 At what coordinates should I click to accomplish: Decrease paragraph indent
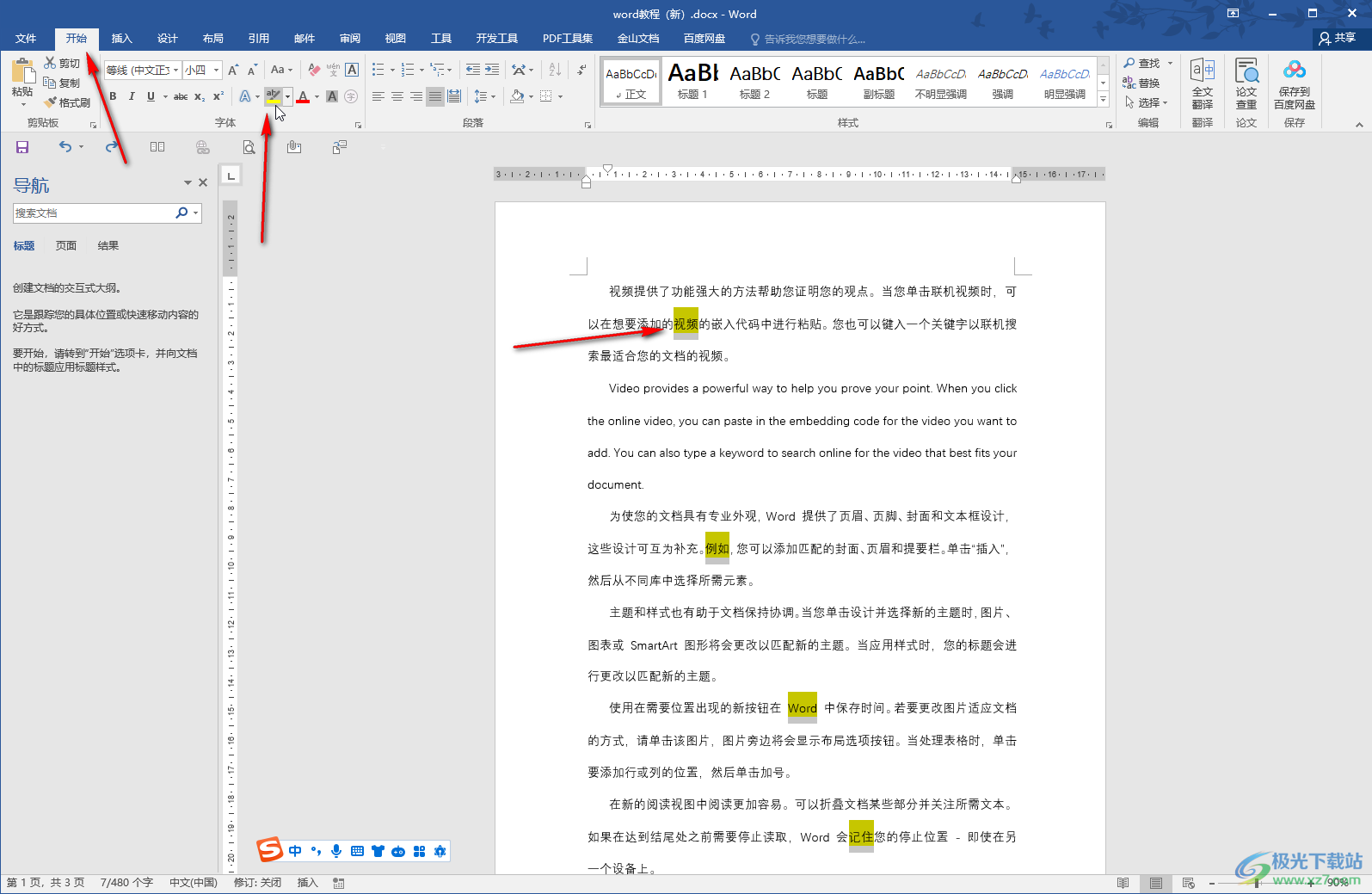click(x=473, y=70)
